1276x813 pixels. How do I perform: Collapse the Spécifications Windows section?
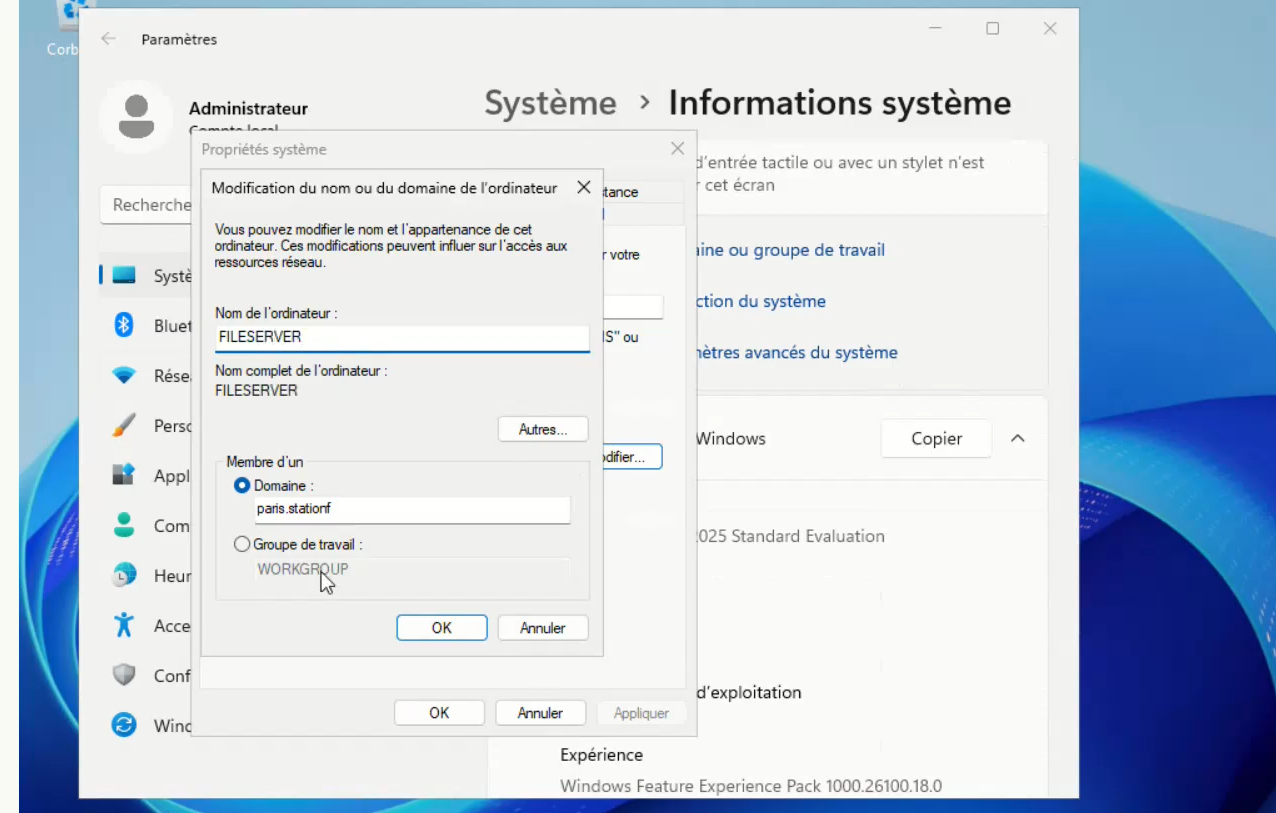(x=1017, y=438)
